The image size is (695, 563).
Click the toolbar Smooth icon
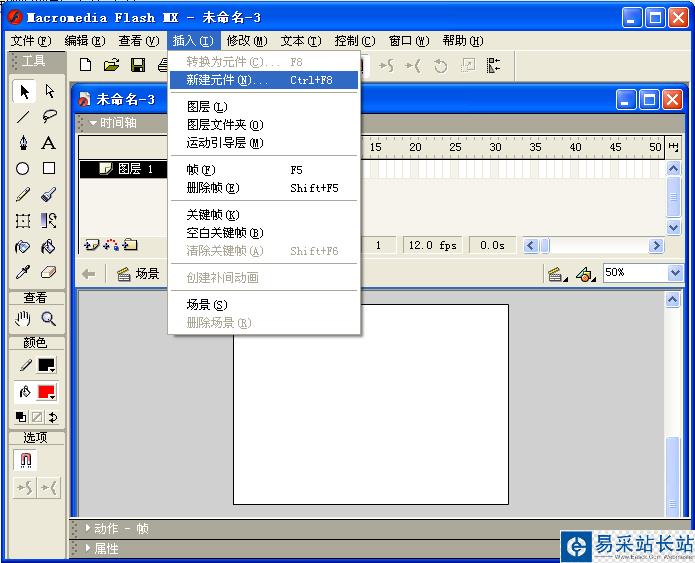click(387, 66)
